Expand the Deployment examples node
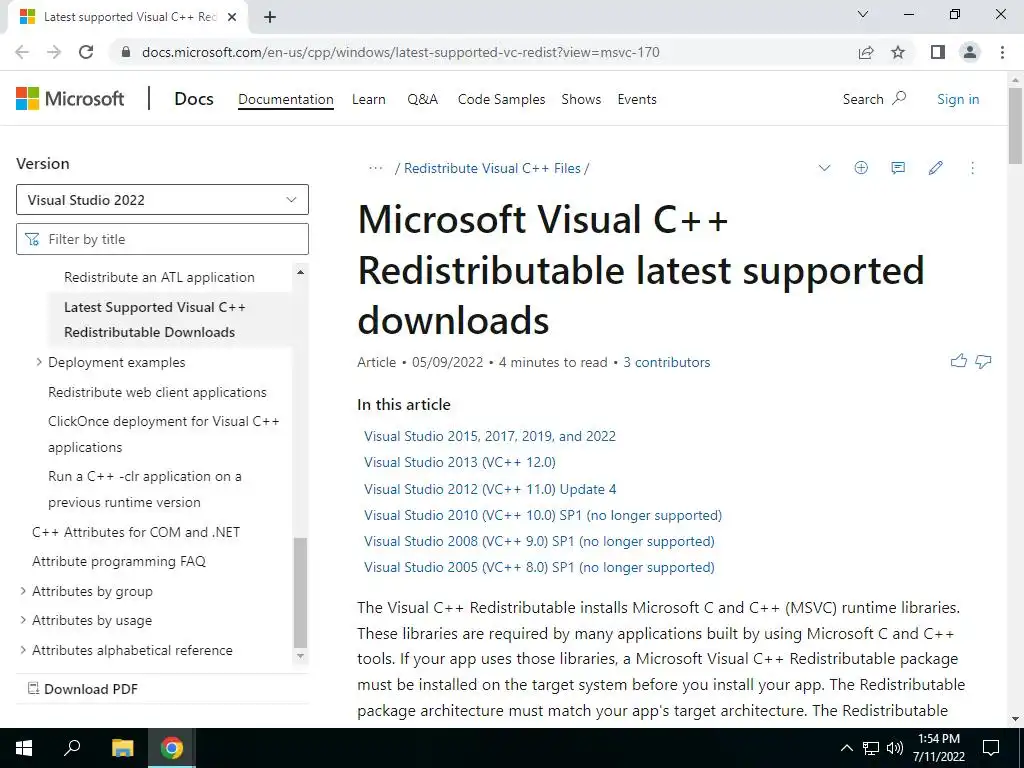Image resolution: width=1024 pixels, height=768 pixels. (x=39, y=362)
